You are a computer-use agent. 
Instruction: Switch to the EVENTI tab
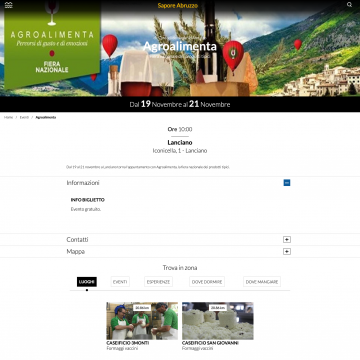[x=120, y=282]
